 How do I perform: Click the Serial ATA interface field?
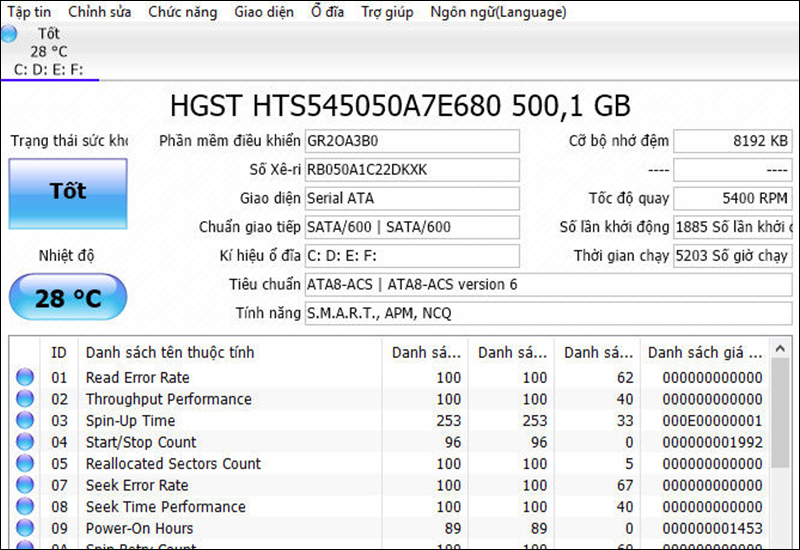pos(412,198)
